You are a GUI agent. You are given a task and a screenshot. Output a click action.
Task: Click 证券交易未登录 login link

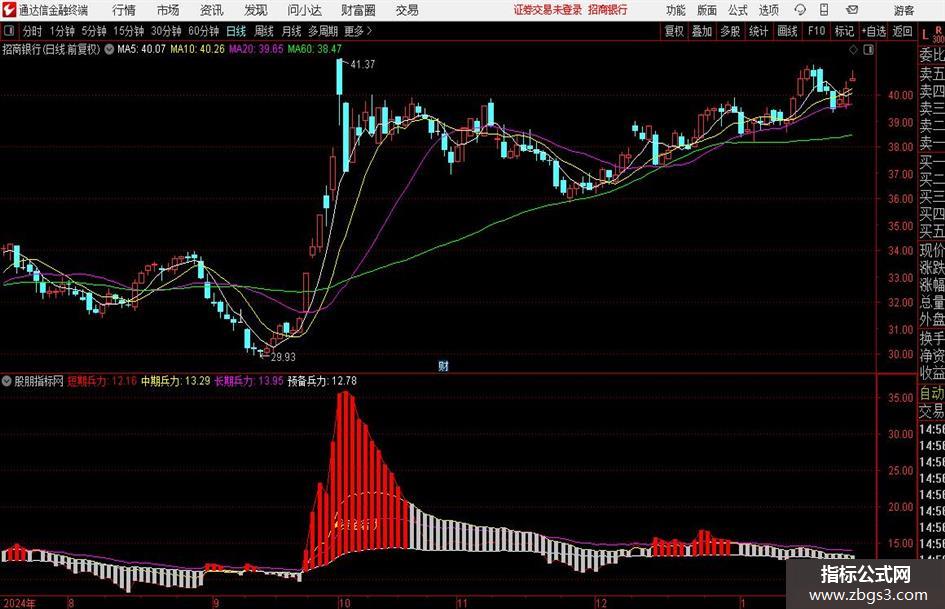(x=547, y=10)
